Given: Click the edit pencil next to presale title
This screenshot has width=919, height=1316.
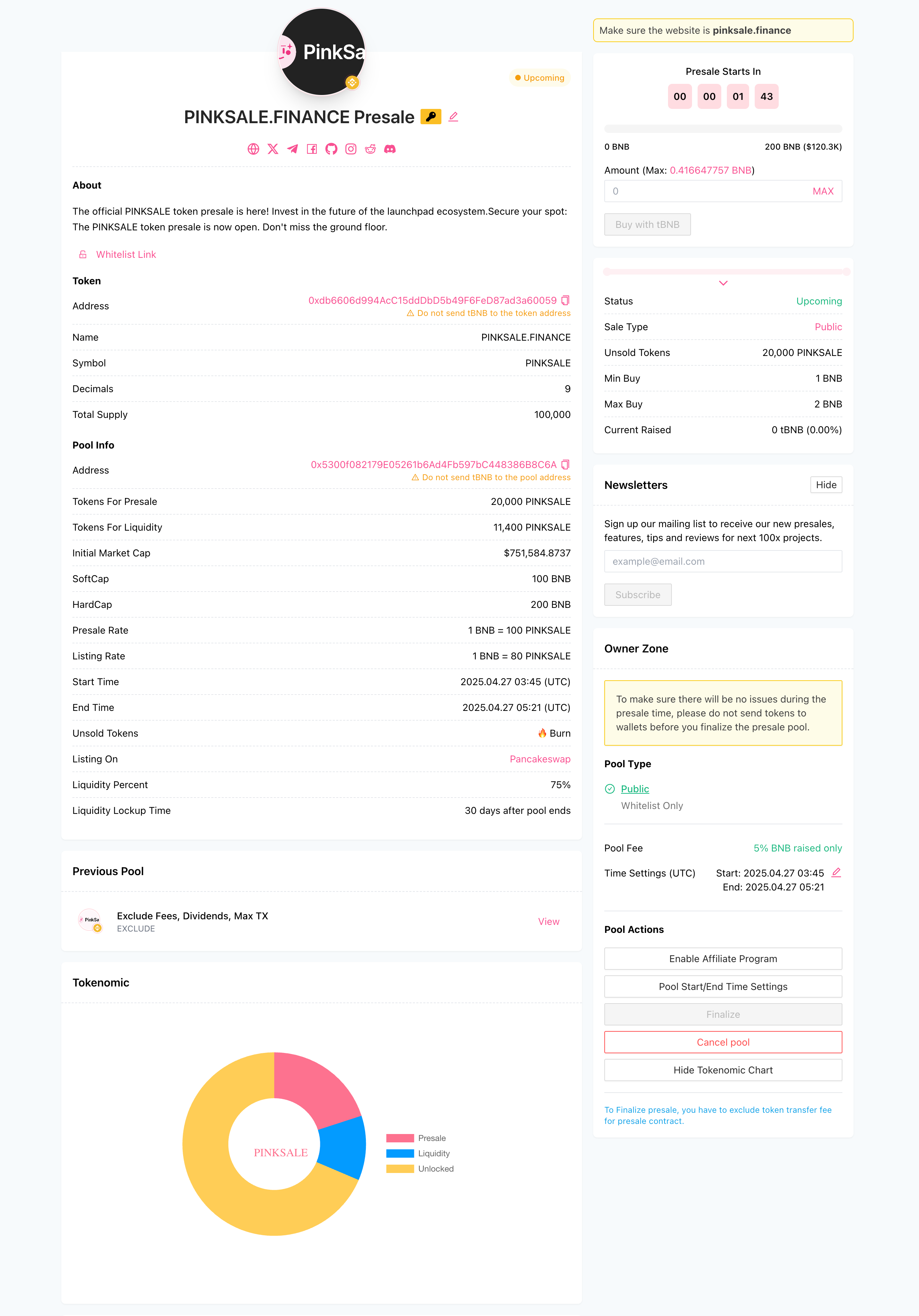Looking at the screenshot, I should [x=454, y=116].
